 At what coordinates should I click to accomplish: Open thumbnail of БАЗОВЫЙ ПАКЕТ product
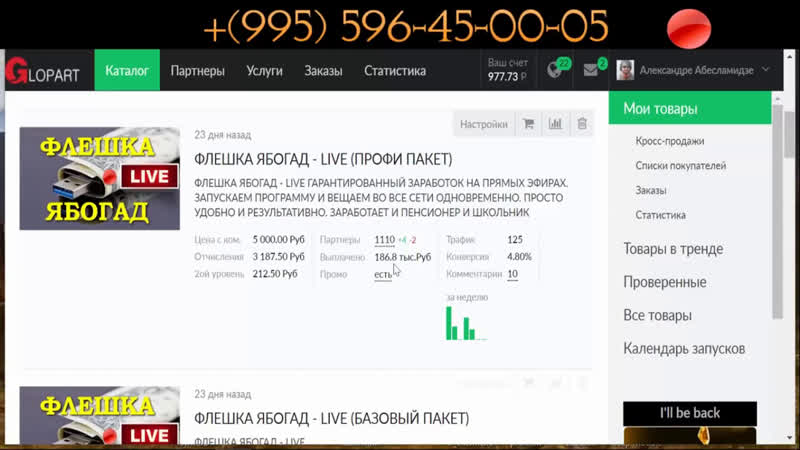[99, 415]
